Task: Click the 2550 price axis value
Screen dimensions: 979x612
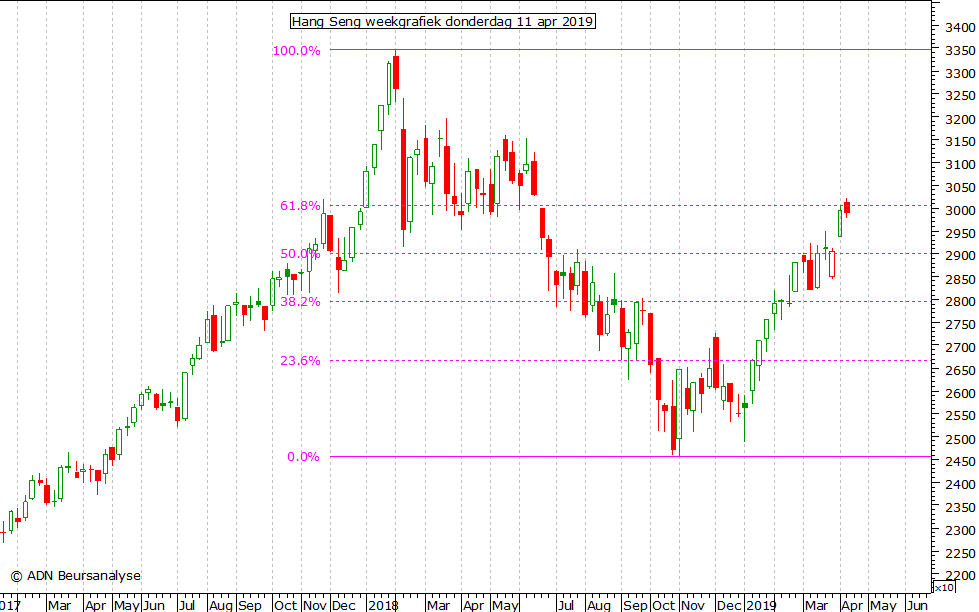Action: pyautogui.click(x=960, y=415)
